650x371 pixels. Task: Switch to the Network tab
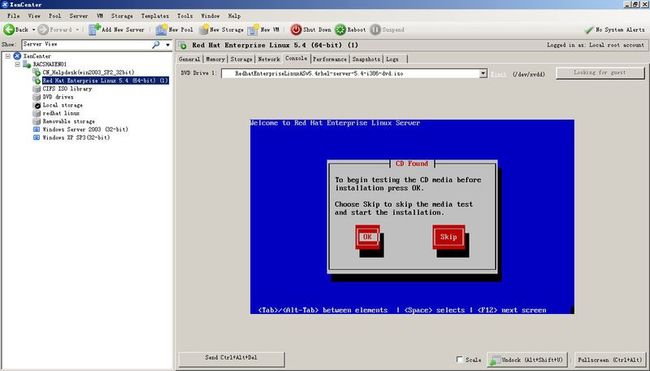[x=269, y=59]
